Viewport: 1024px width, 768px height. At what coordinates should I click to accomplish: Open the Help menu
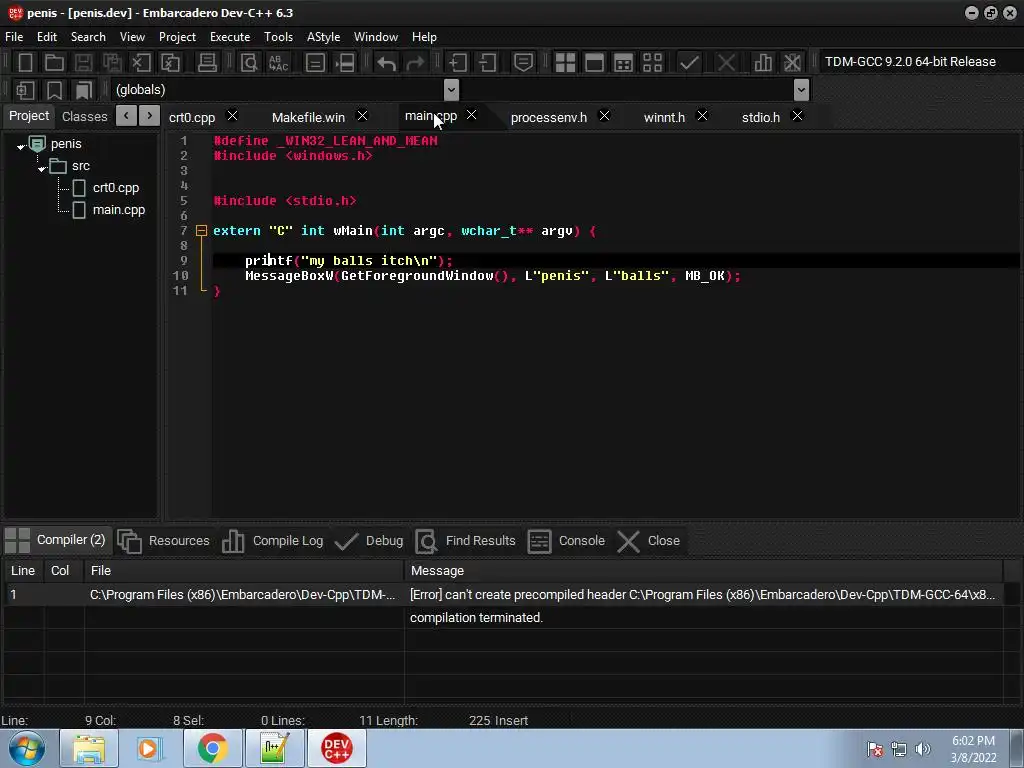tap(424, 37)
